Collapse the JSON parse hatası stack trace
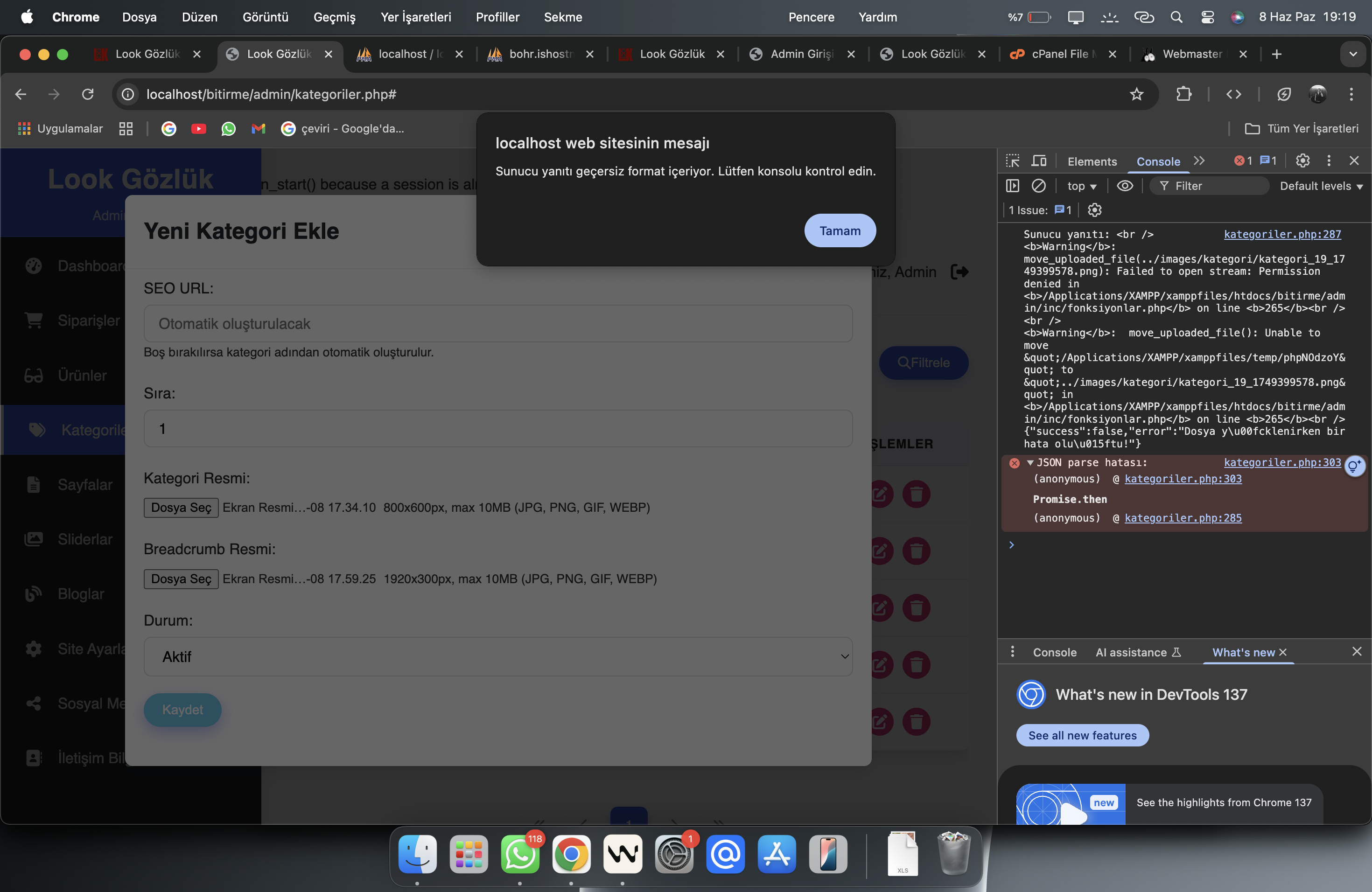 1030,463
